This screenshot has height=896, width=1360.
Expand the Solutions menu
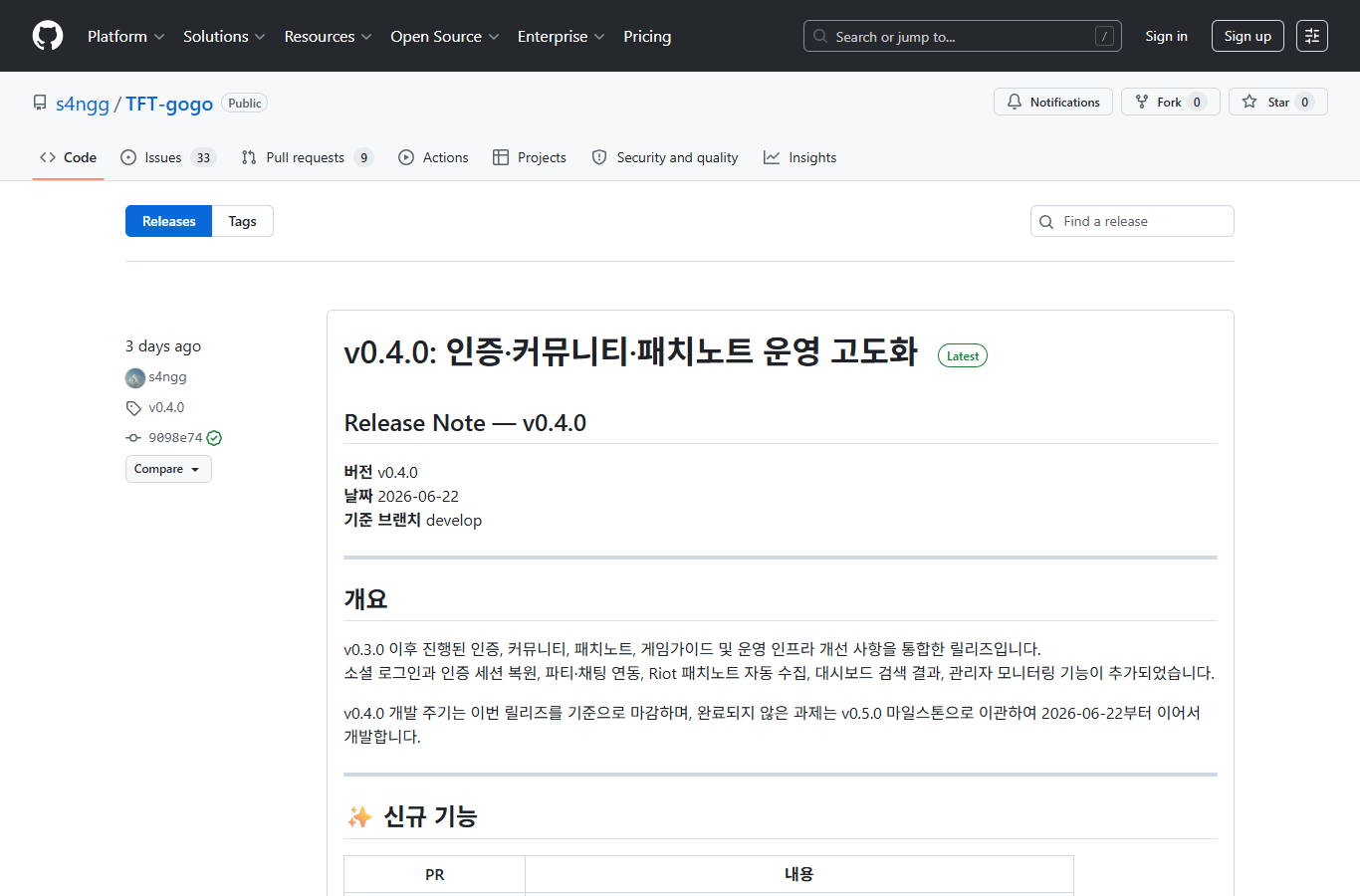click(x=224, y=36)
